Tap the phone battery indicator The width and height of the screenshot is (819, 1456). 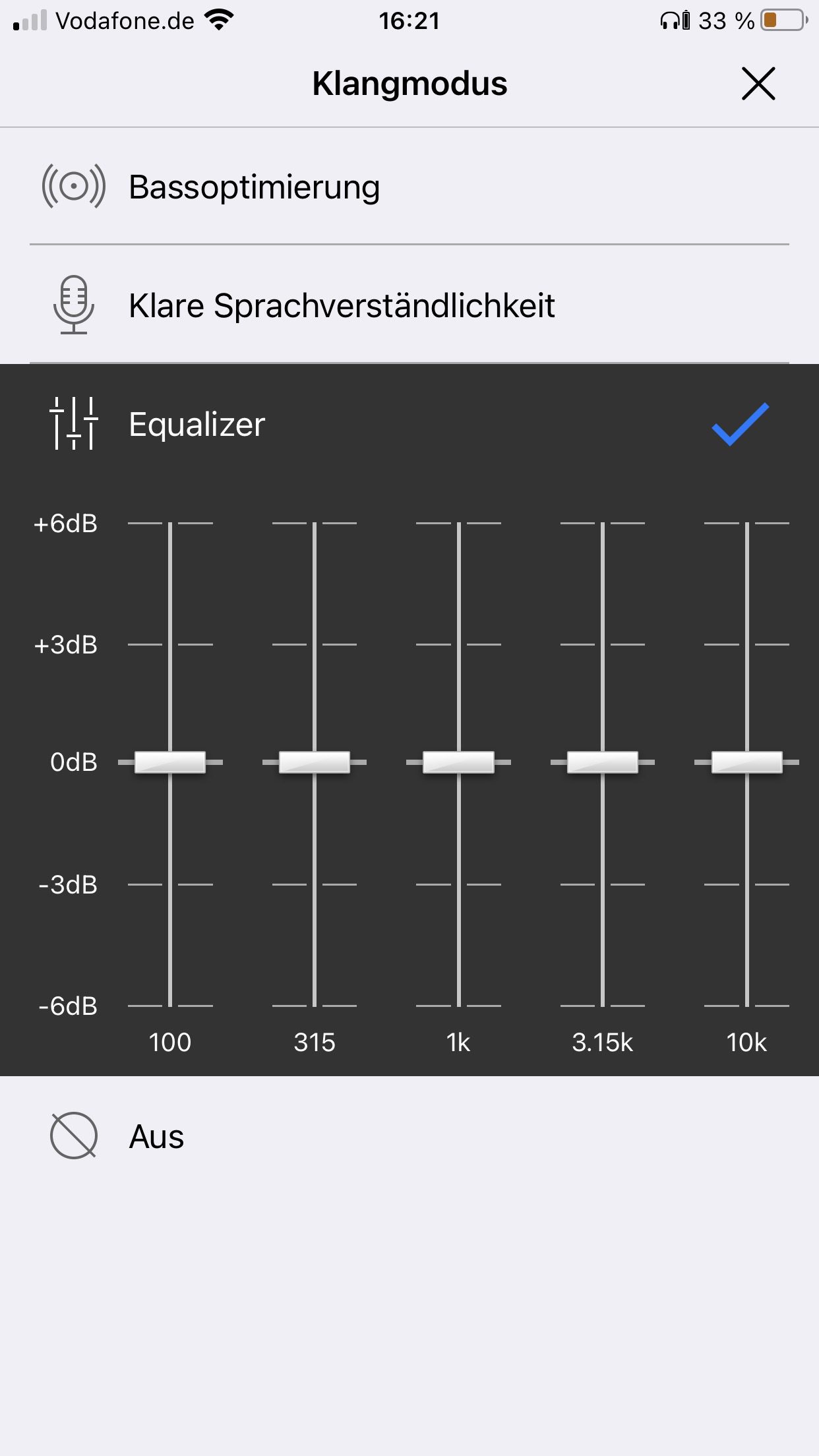click(783, 20)
